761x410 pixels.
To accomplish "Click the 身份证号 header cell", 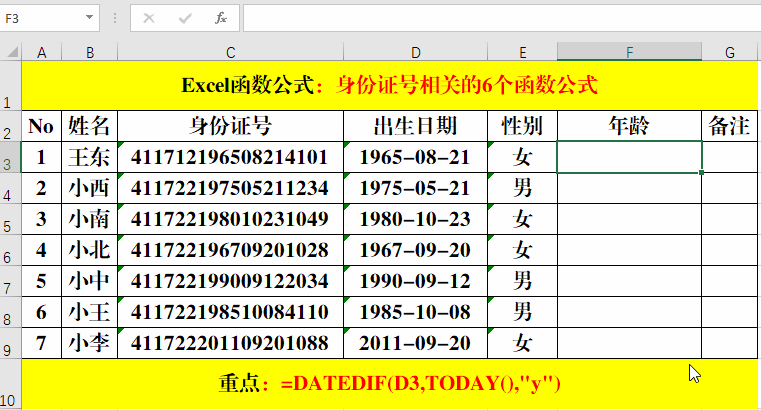I will tap(231, 126).
